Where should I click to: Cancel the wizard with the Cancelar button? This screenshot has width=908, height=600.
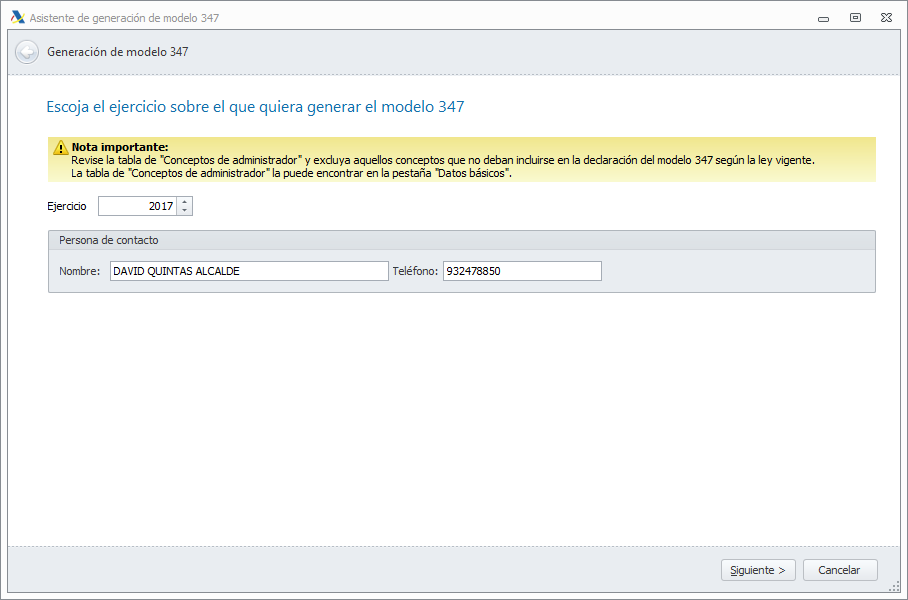[840, 570]
